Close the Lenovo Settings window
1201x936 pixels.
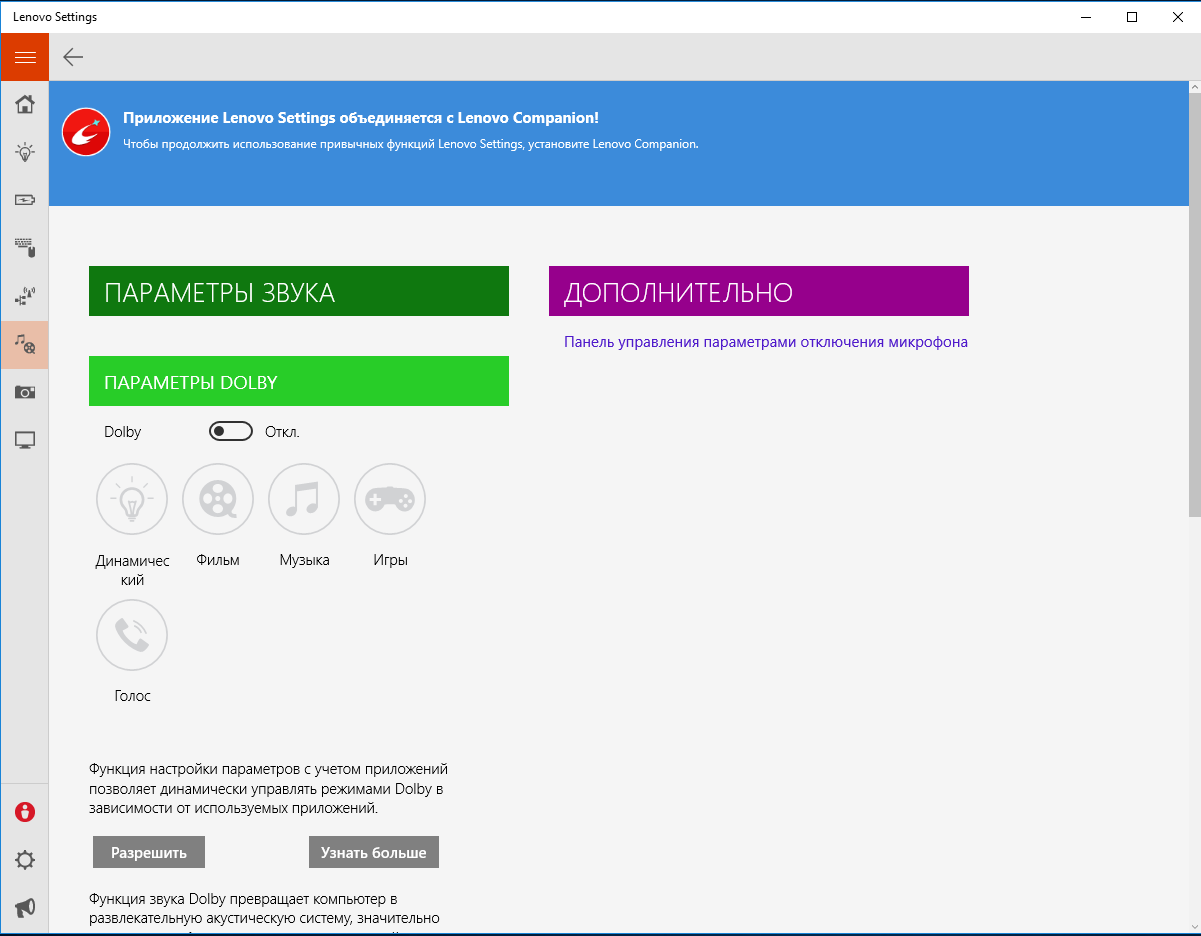[1178, 17]
